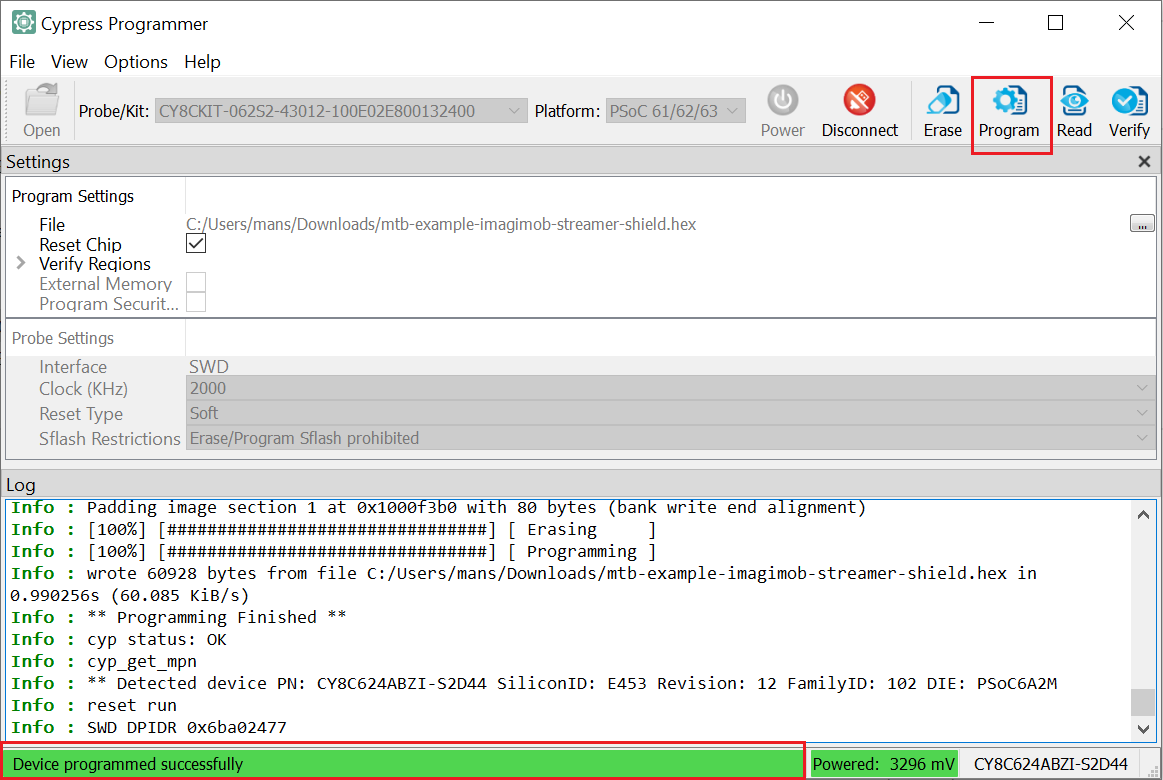Toggle the Program Security checkbox
This screenshot has height=780, width=1163.
196,303
